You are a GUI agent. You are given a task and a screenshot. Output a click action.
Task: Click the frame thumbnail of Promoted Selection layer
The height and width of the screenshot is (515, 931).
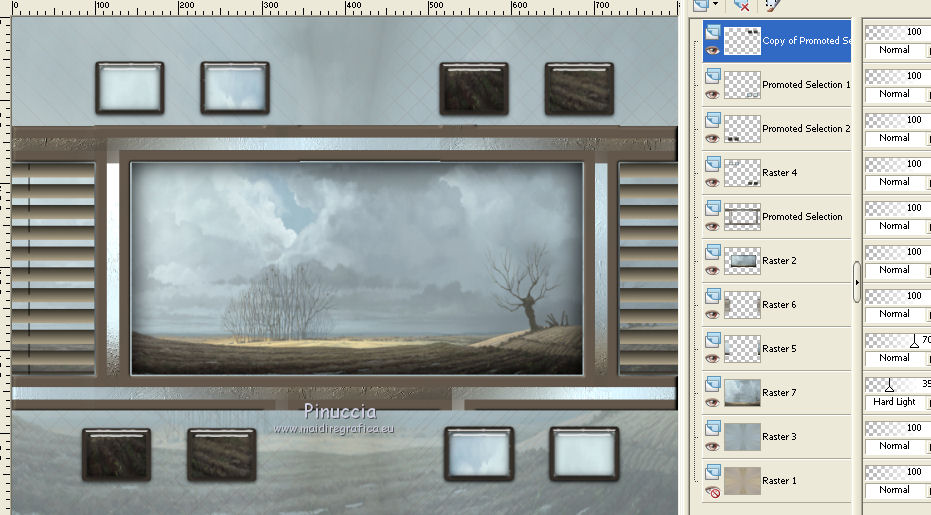[742, 217]
